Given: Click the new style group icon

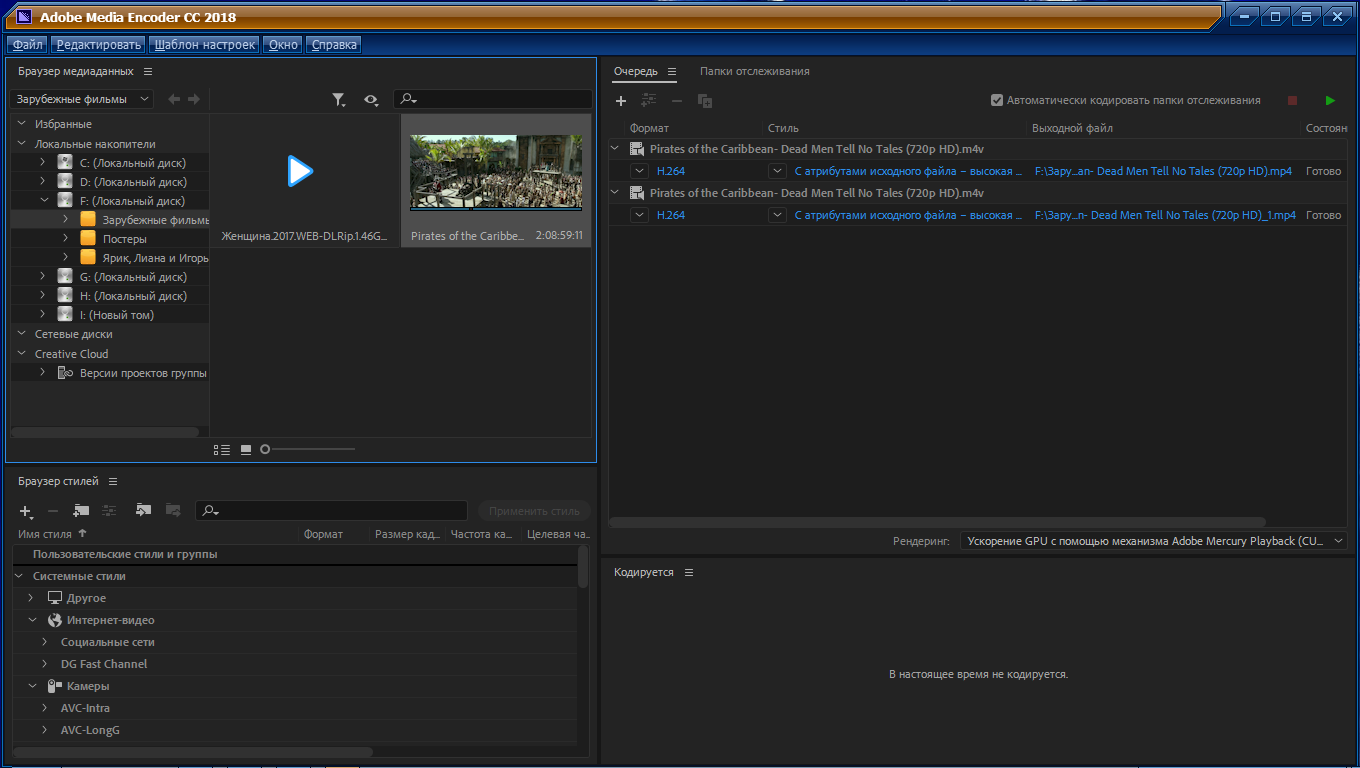Looking at the screenshot, I should point(81,510).
